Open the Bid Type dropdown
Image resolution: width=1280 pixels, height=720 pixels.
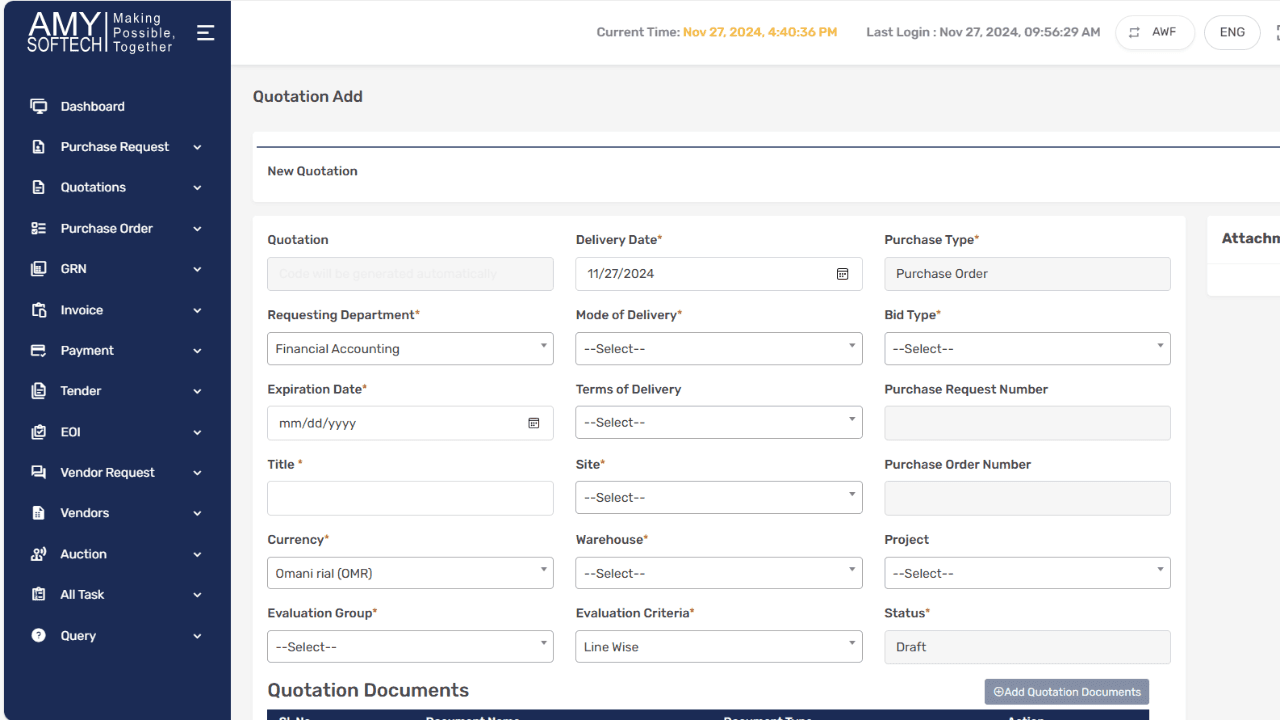1027,349
